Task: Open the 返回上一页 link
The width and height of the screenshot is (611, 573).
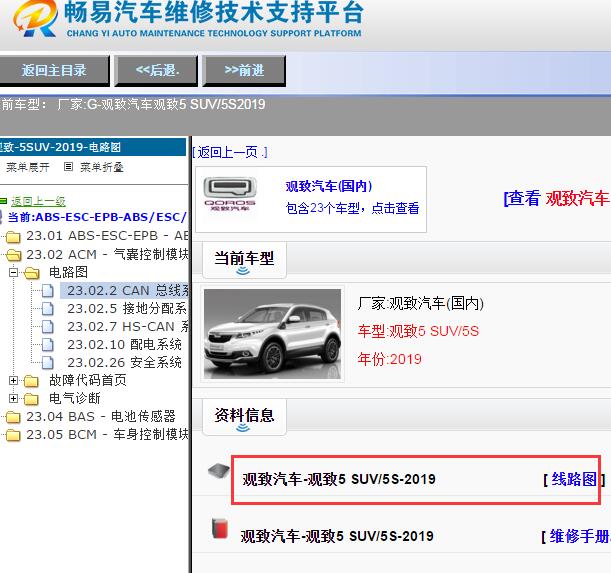Action: [x=230, y=152]
